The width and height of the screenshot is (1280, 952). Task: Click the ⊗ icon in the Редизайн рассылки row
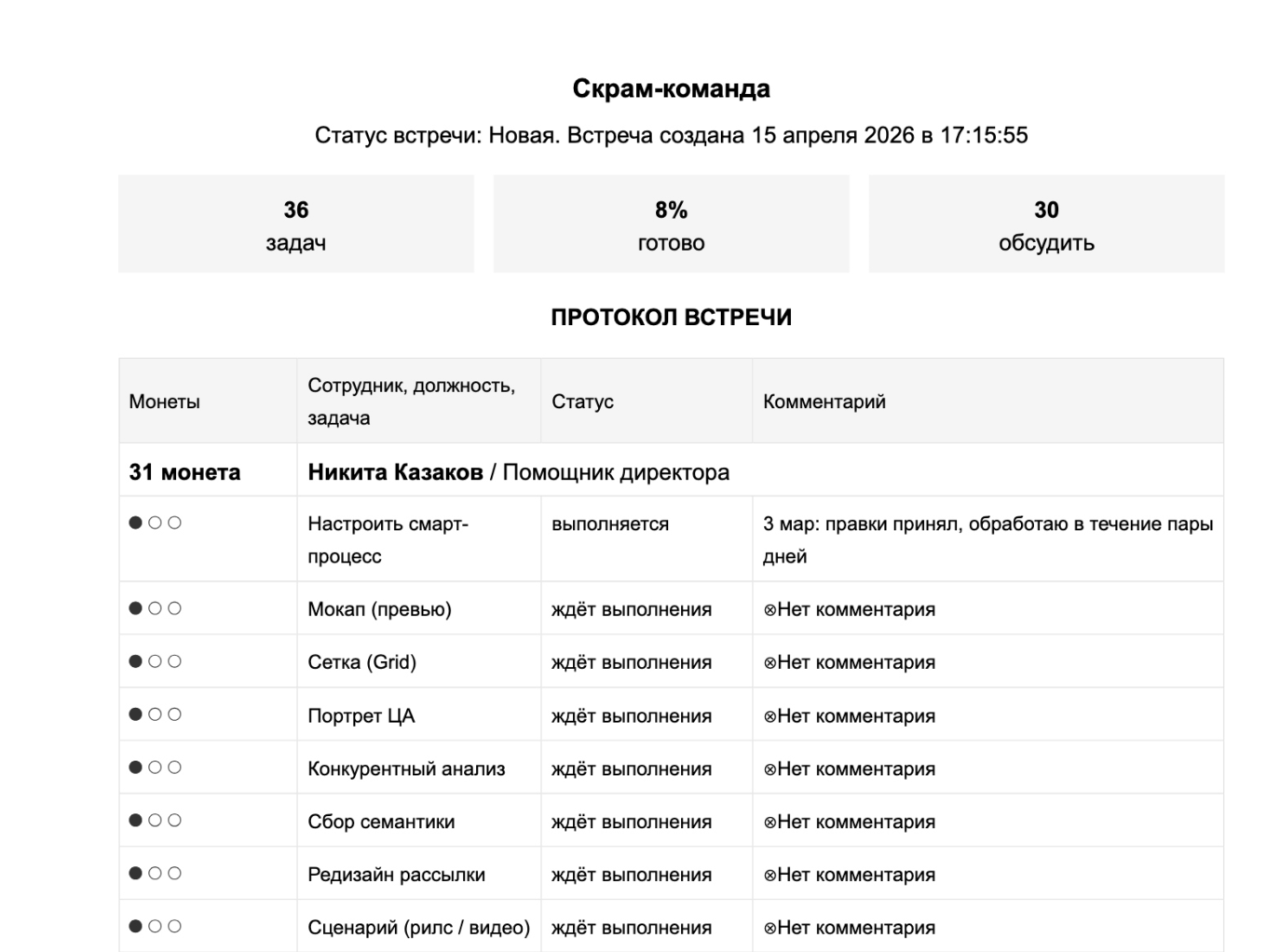(x=769, y=876)
